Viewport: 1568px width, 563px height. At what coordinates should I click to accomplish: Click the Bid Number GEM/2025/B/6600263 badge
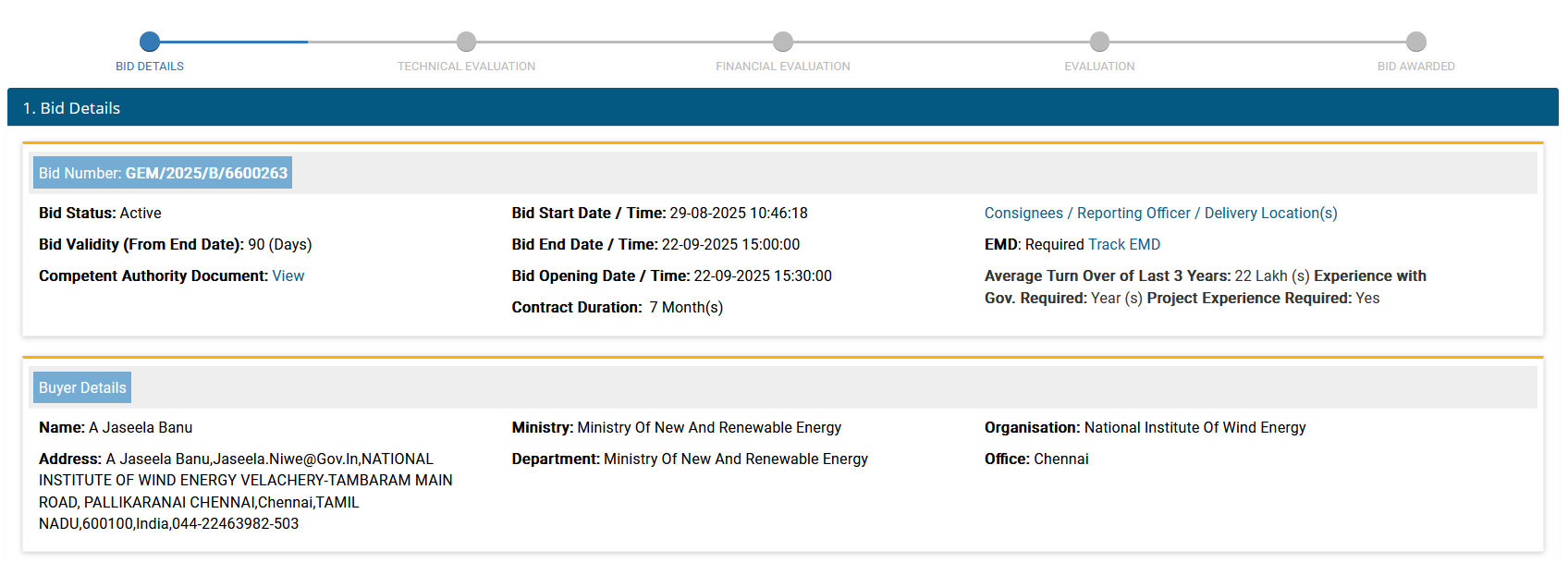(163, 173)
